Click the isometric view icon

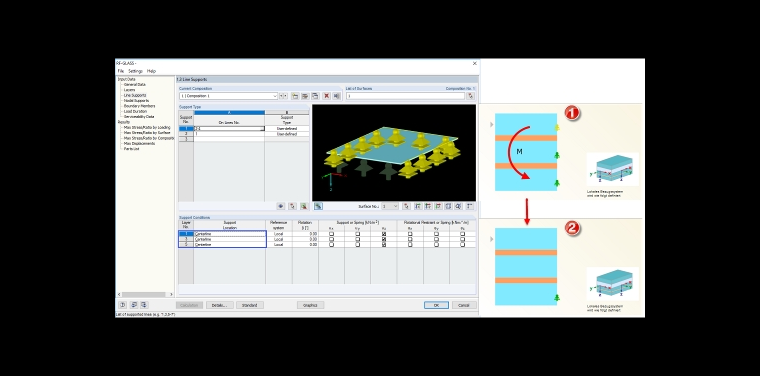[x=448, y=206]
